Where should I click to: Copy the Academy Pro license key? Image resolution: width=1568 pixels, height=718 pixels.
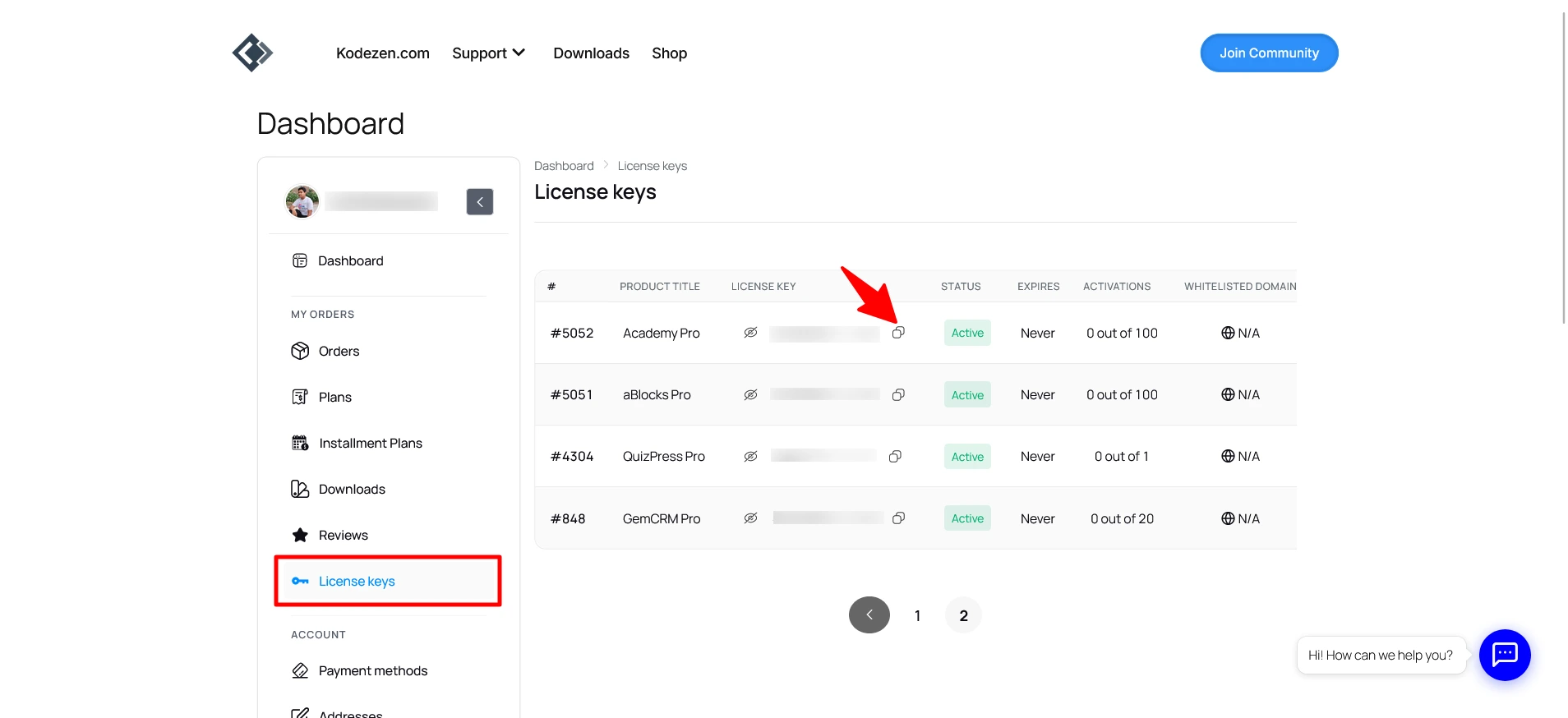(898, 333)
